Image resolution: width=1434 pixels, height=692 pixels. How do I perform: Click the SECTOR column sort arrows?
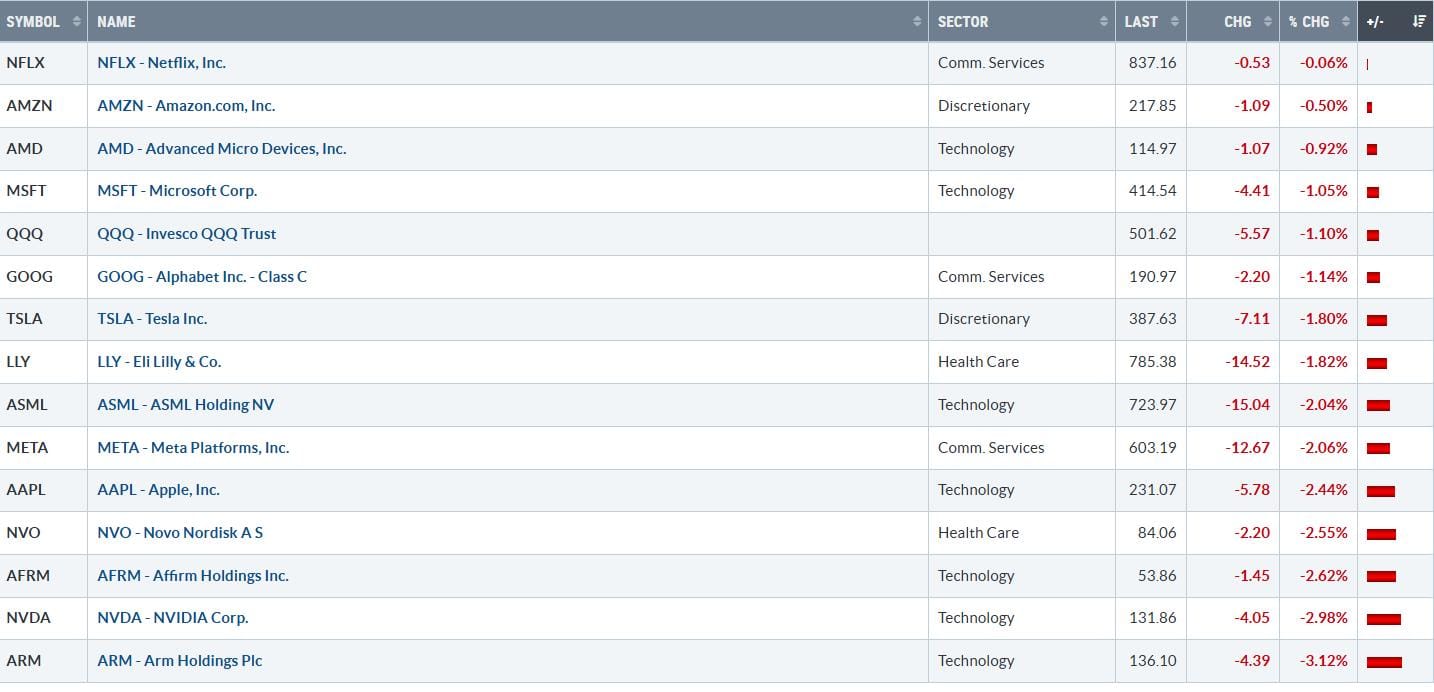pos(1103,21)
